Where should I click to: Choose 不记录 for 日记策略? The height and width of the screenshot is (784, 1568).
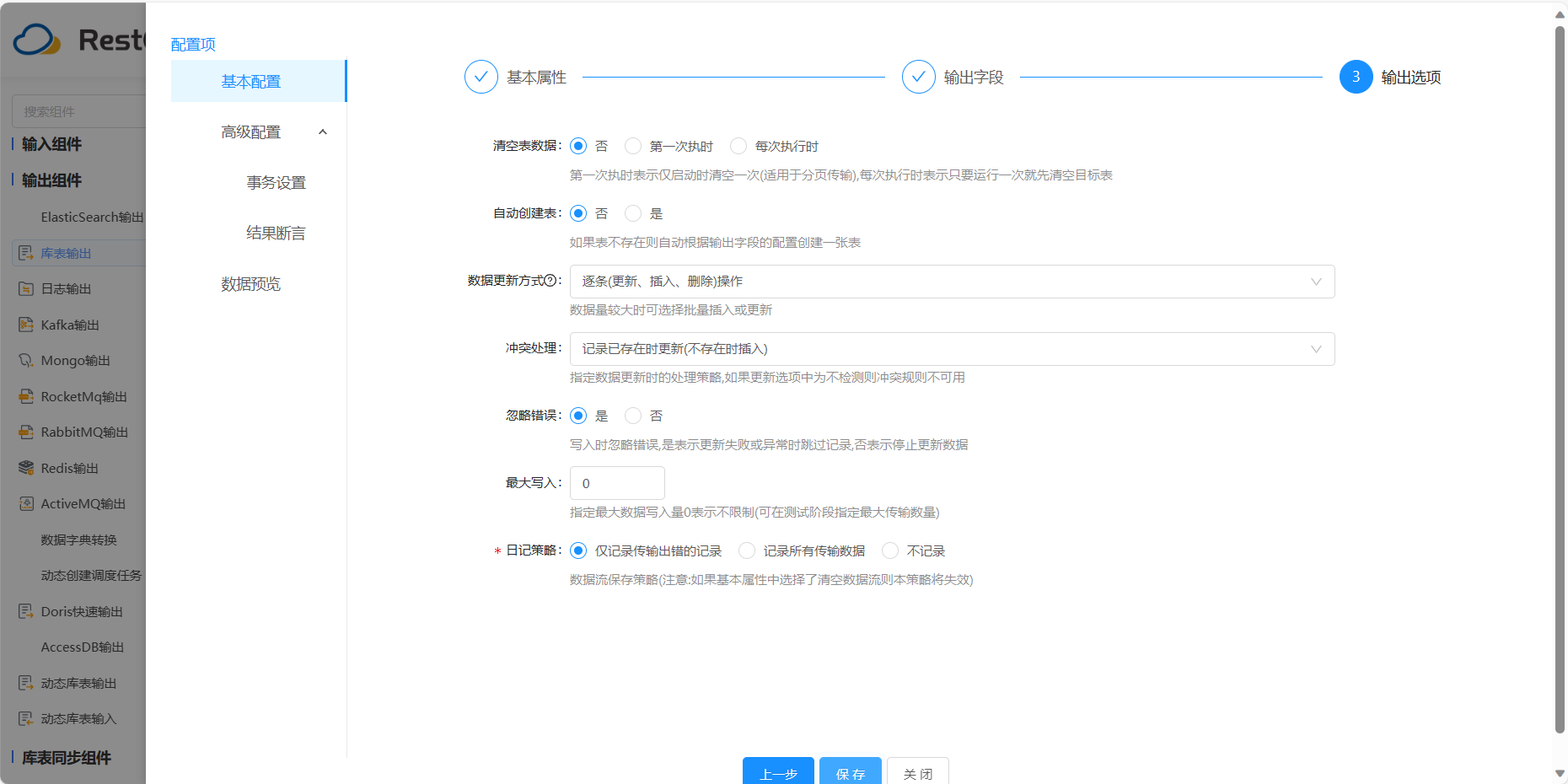pos(890,550)
